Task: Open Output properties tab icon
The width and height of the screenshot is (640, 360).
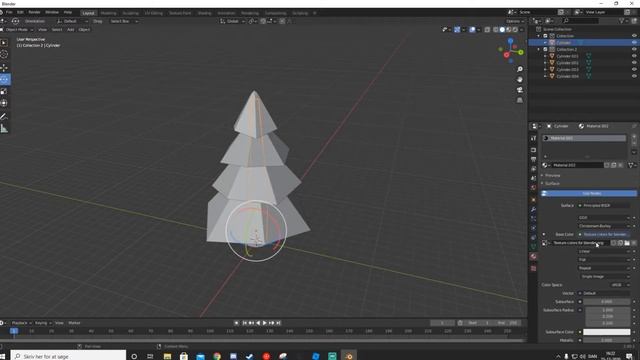Action: [533, 160]
